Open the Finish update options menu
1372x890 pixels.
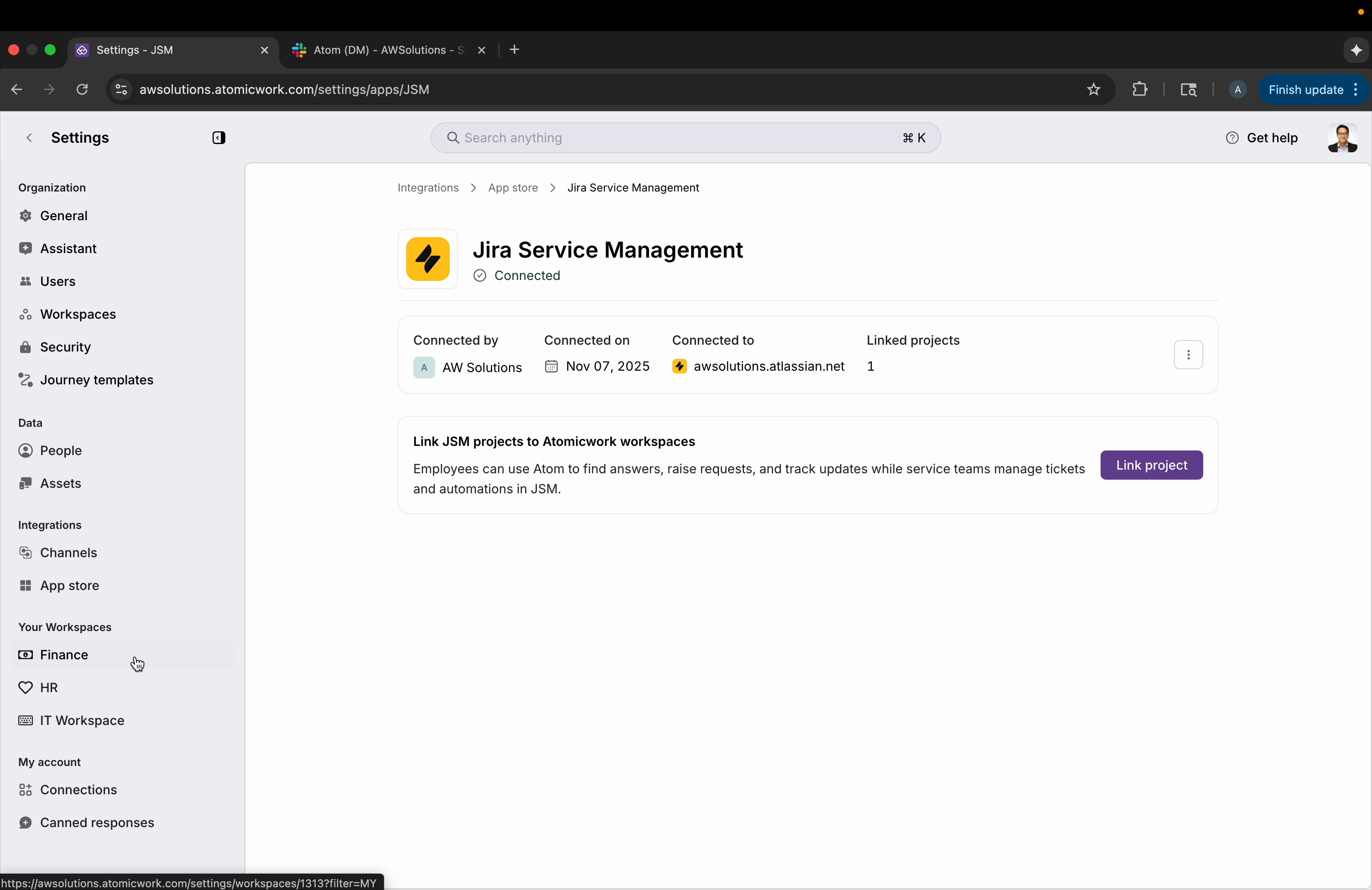(1355, 89)
